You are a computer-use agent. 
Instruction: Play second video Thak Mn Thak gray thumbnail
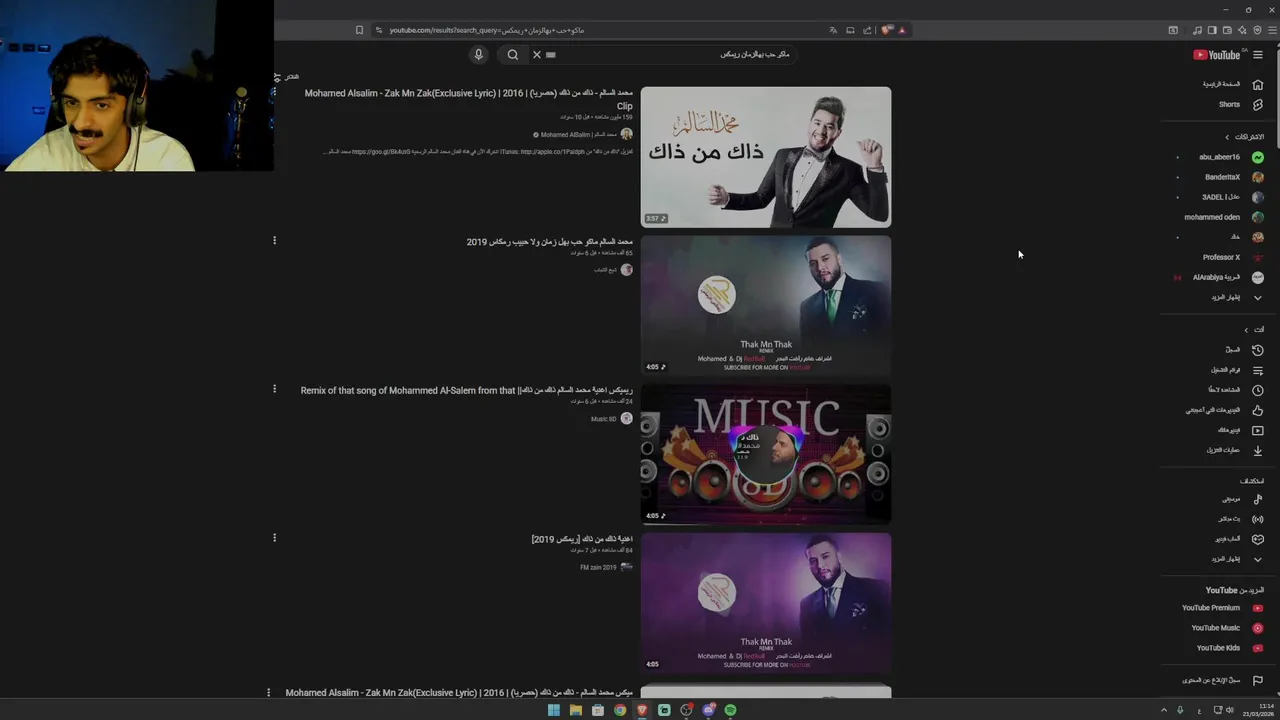[766, 305]
